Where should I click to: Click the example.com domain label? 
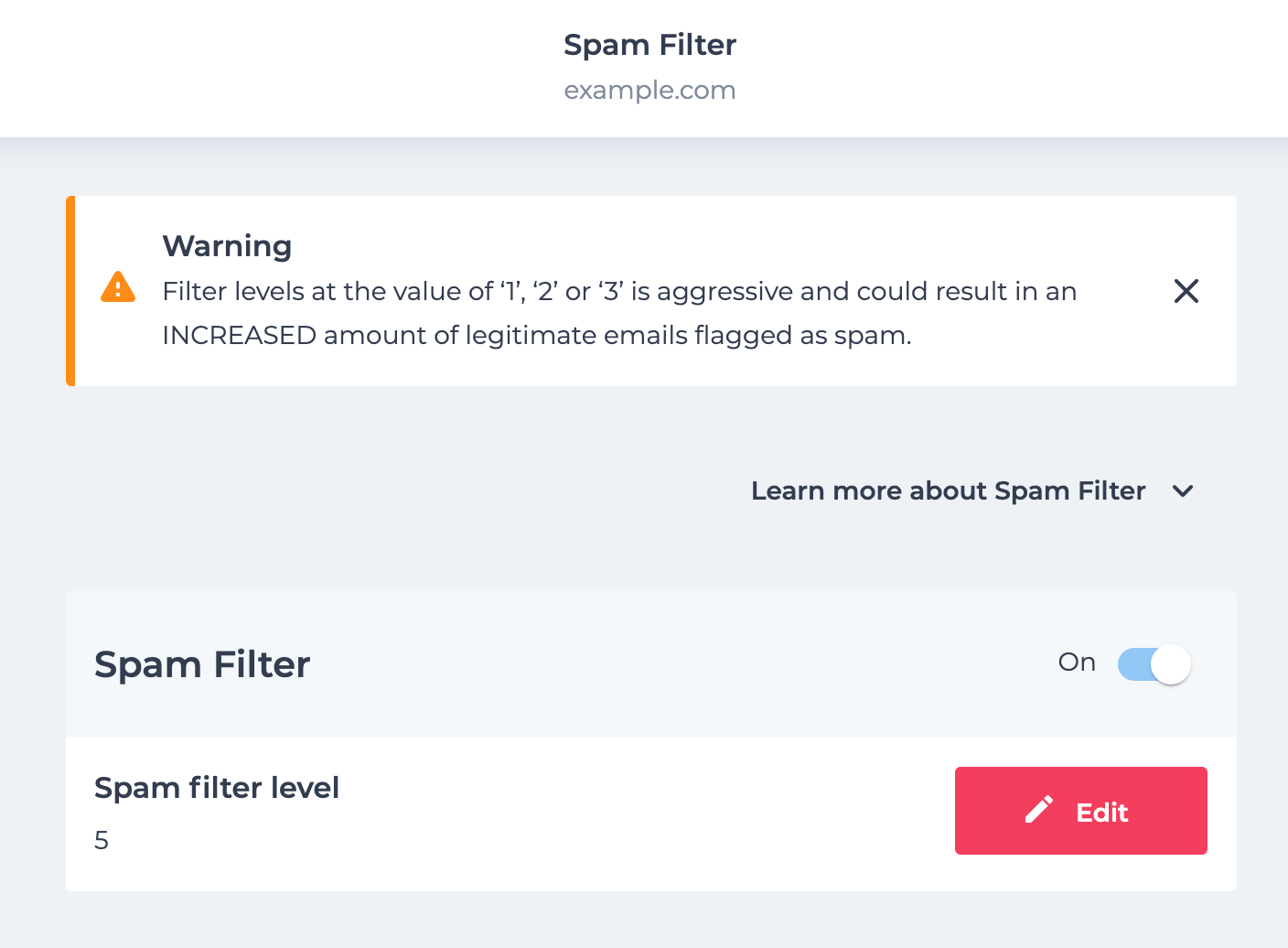(x=649, y=90)
